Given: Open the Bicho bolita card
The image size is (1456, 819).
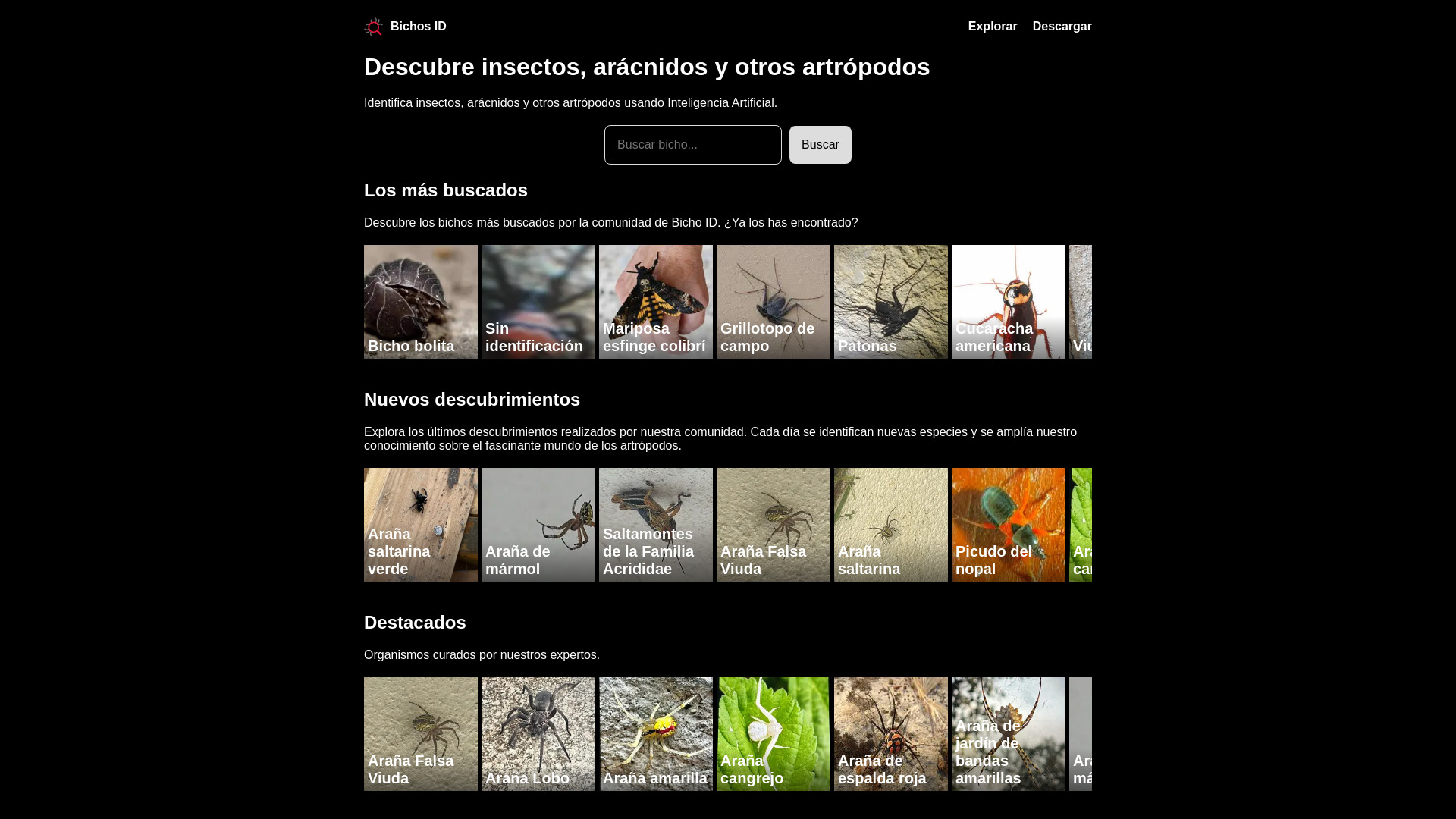Looking at the screenshot, I should coord(420,301).
